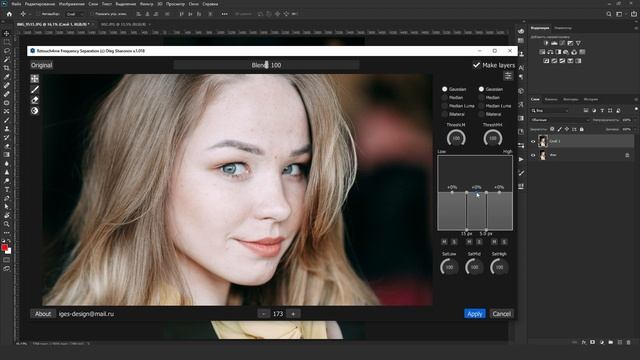This screenshot has height=360, width=640.
Task: Select the Magic Wand tool
Action: point(7,59)
